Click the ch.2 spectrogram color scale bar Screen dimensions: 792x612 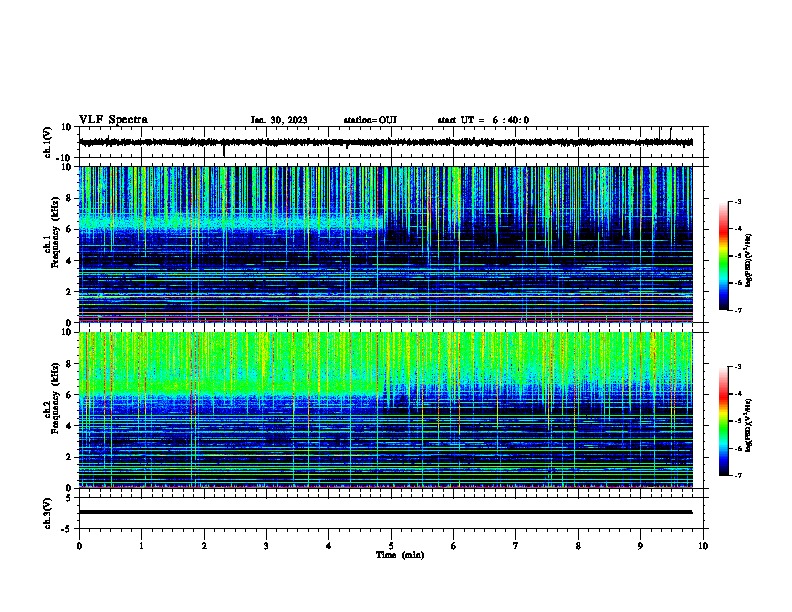pos(724,421)
